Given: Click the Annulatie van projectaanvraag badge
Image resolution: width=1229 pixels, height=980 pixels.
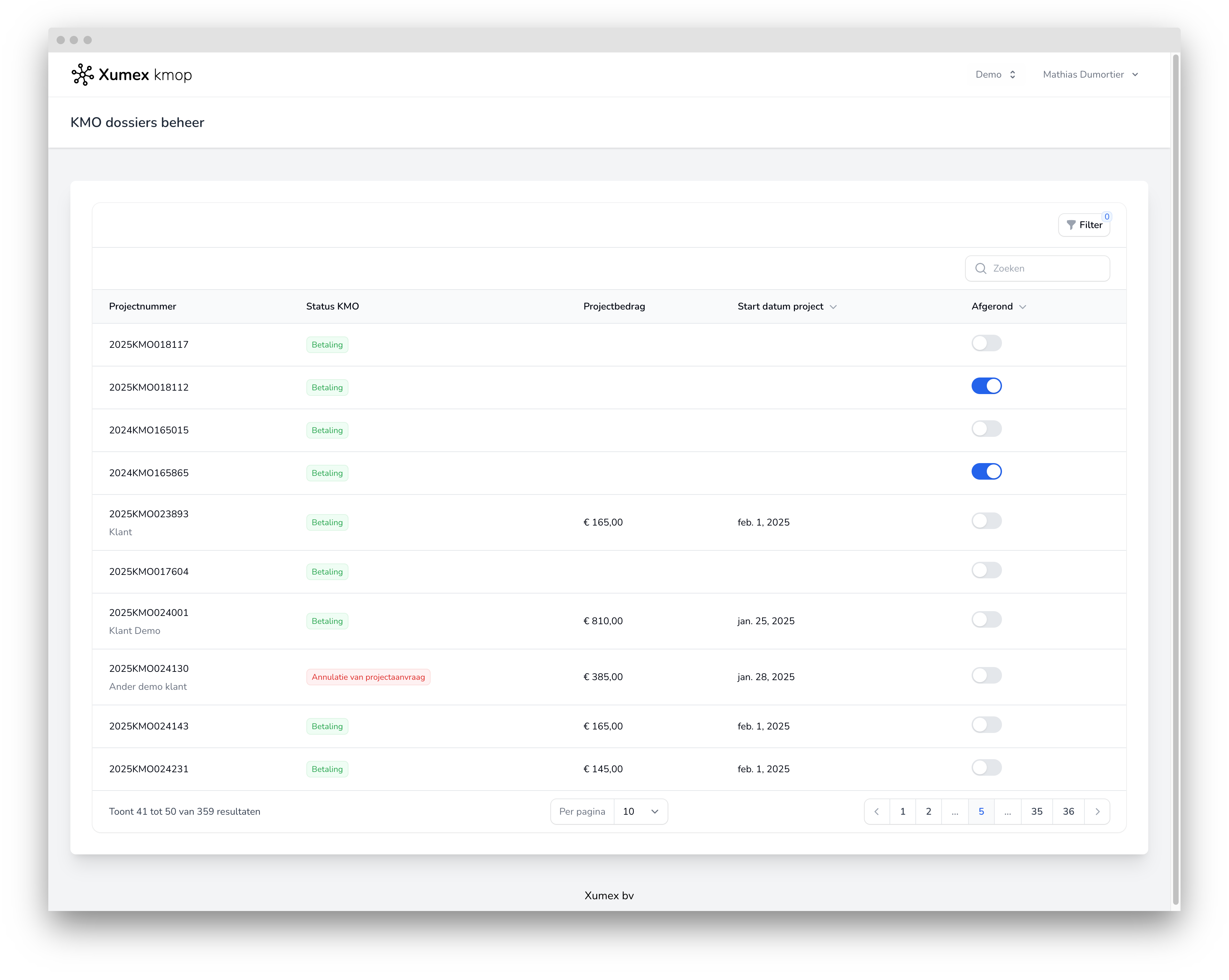Looking at the screenshot, I should click(x=368, y=677).
